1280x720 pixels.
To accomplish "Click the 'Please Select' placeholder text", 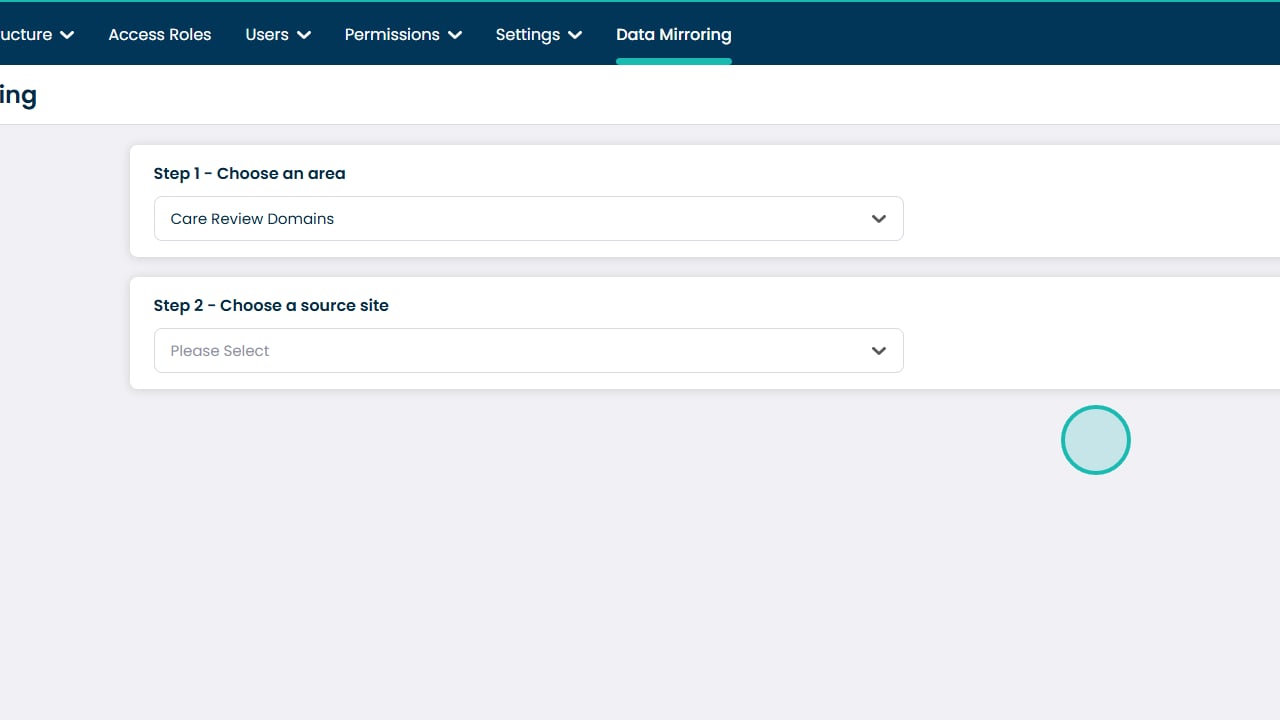I will 220,351.
